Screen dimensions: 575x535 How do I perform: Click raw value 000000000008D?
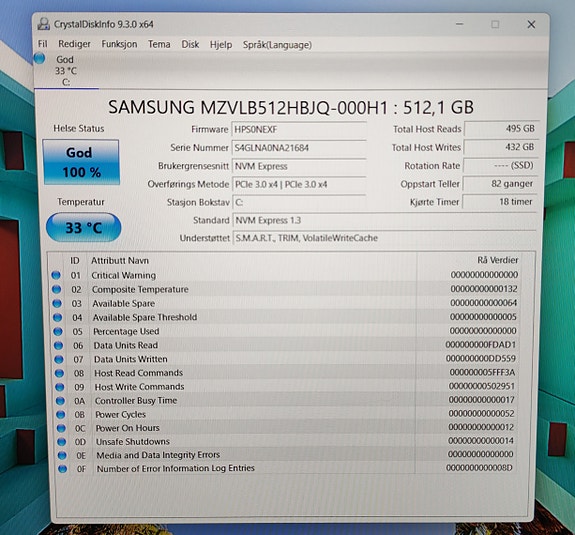(479, 468)
